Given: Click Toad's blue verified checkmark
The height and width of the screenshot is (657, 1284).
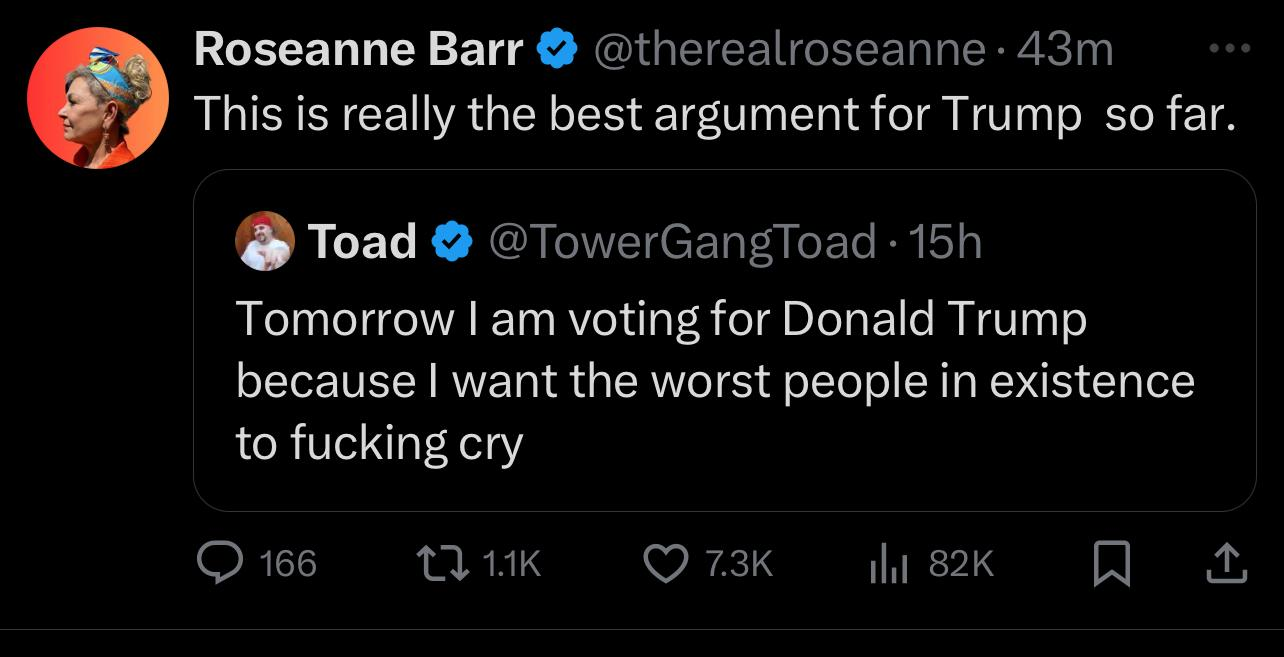Looking at the screenshot, I should pos(452,242).
